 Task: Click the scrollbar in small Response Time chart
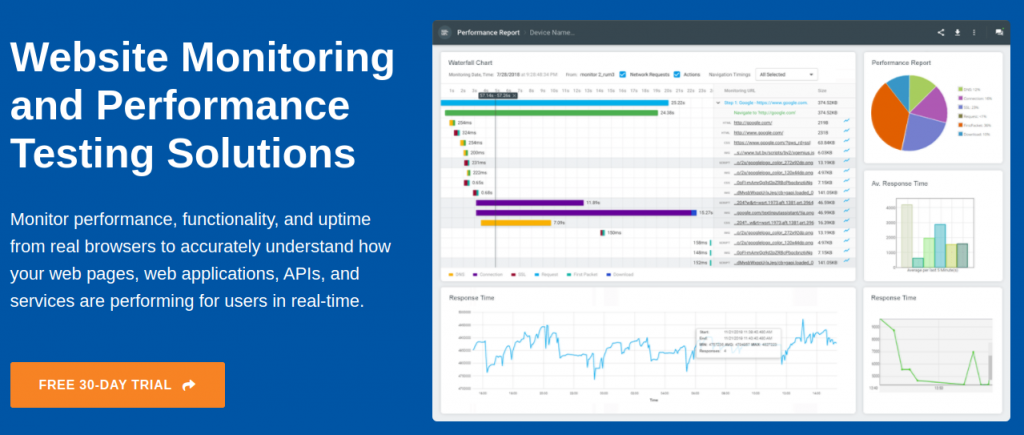pos(991,368)
